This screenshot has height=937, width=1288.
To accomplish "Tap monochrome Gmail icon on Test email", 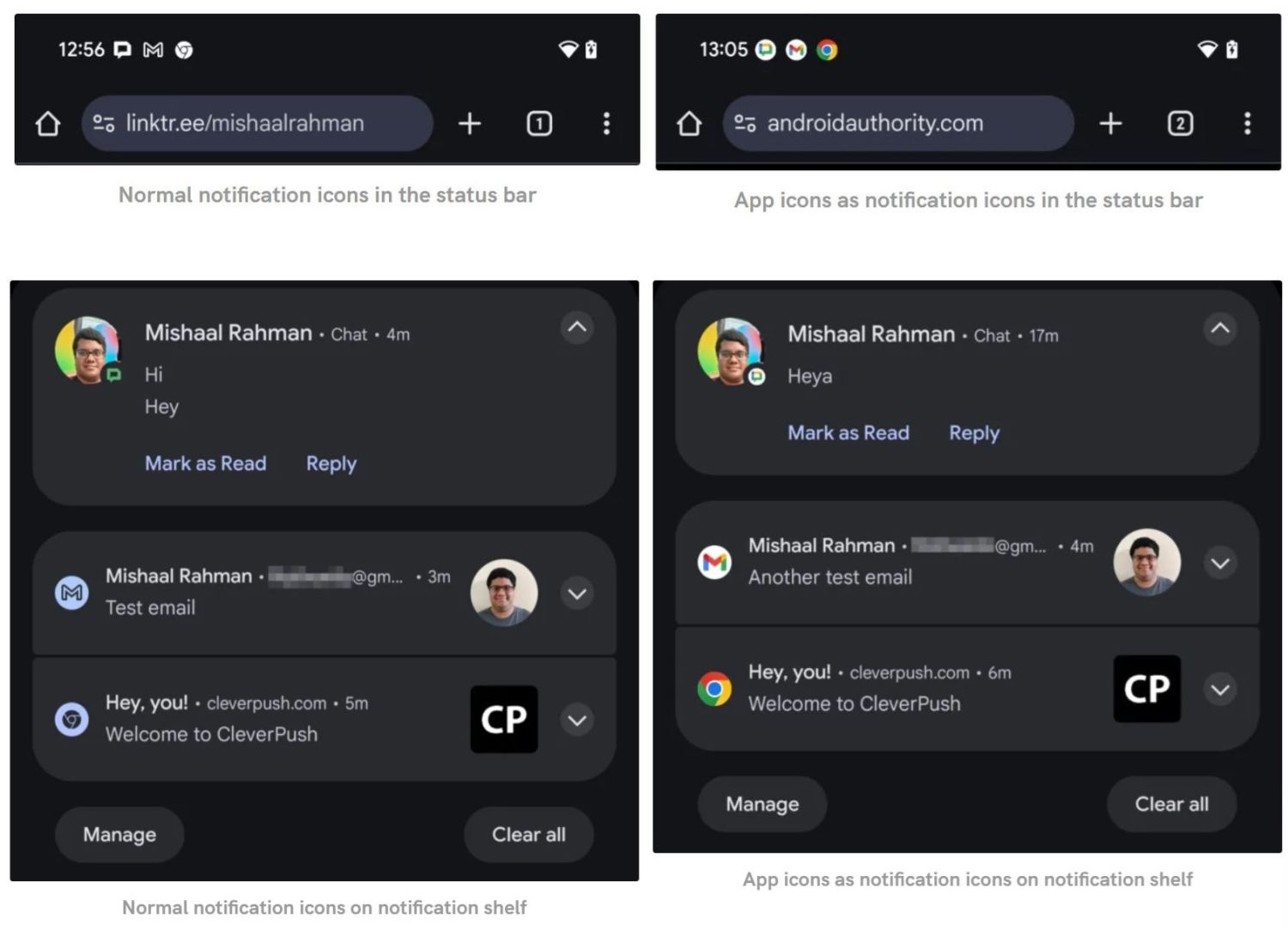I will tap(72, 593).
